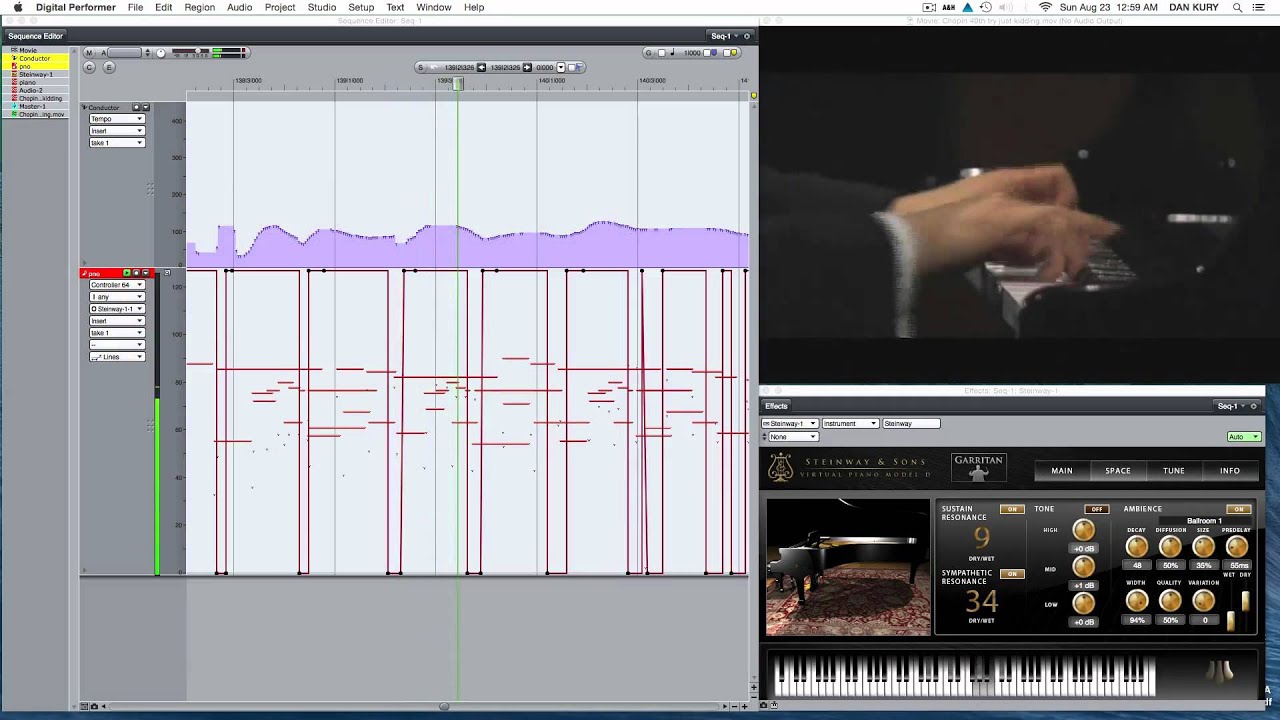1280x720 pixels.
Task: Click the circular knob in the editor toolbar
Action: [x=161, y=52]
